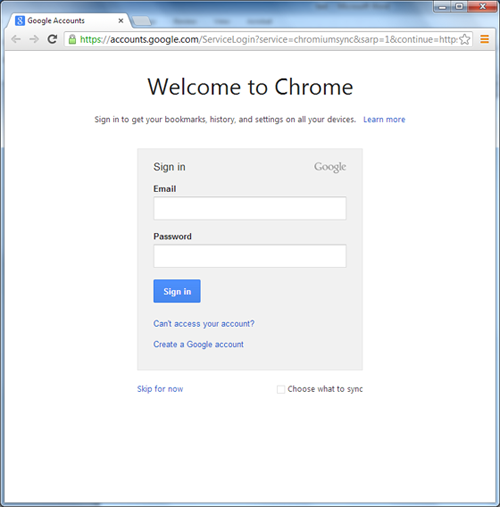Click Skip for now link
The image size is (500, 507).
pos(160,389)
